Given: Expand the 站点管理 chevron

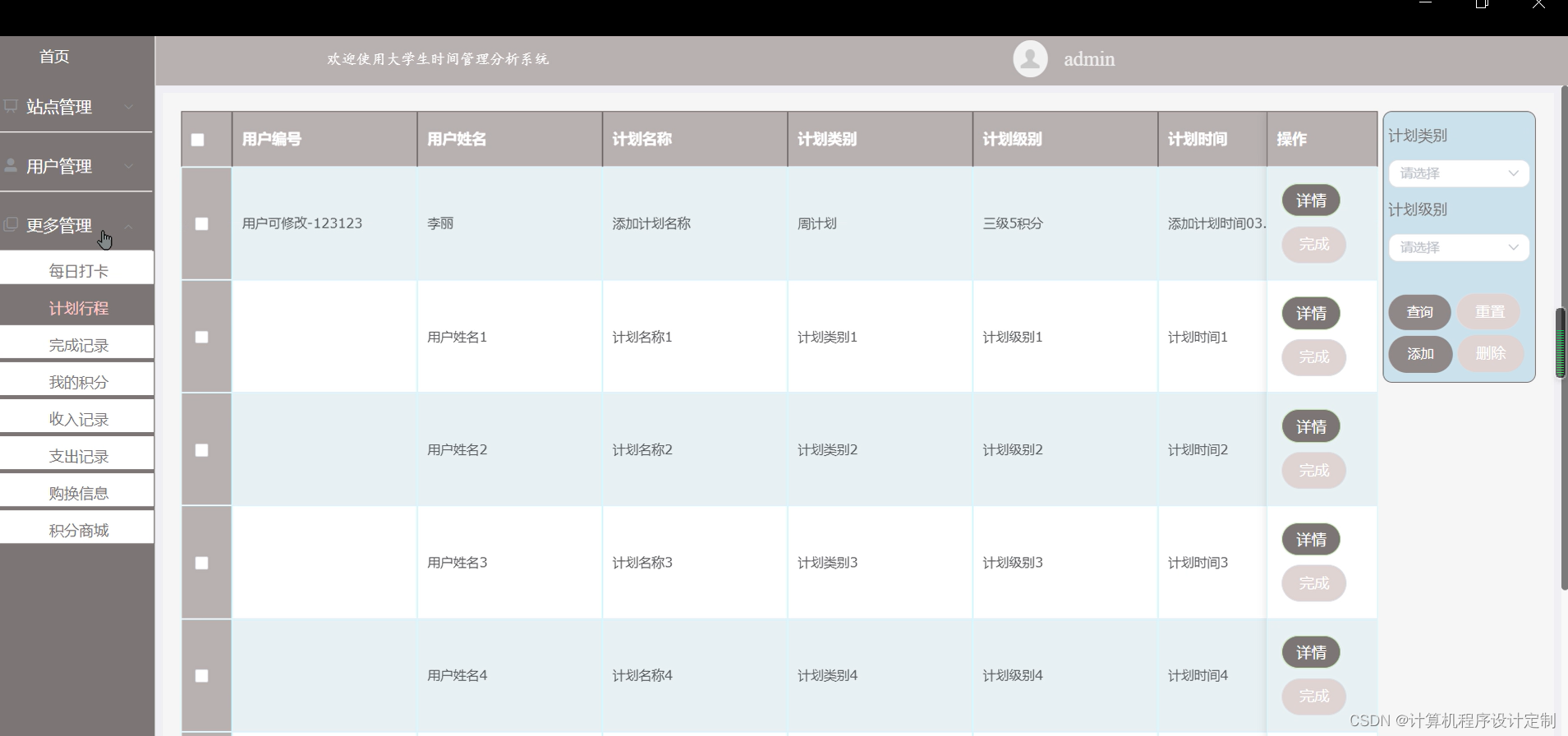Looking at the screenshot, I should (129, 107).
